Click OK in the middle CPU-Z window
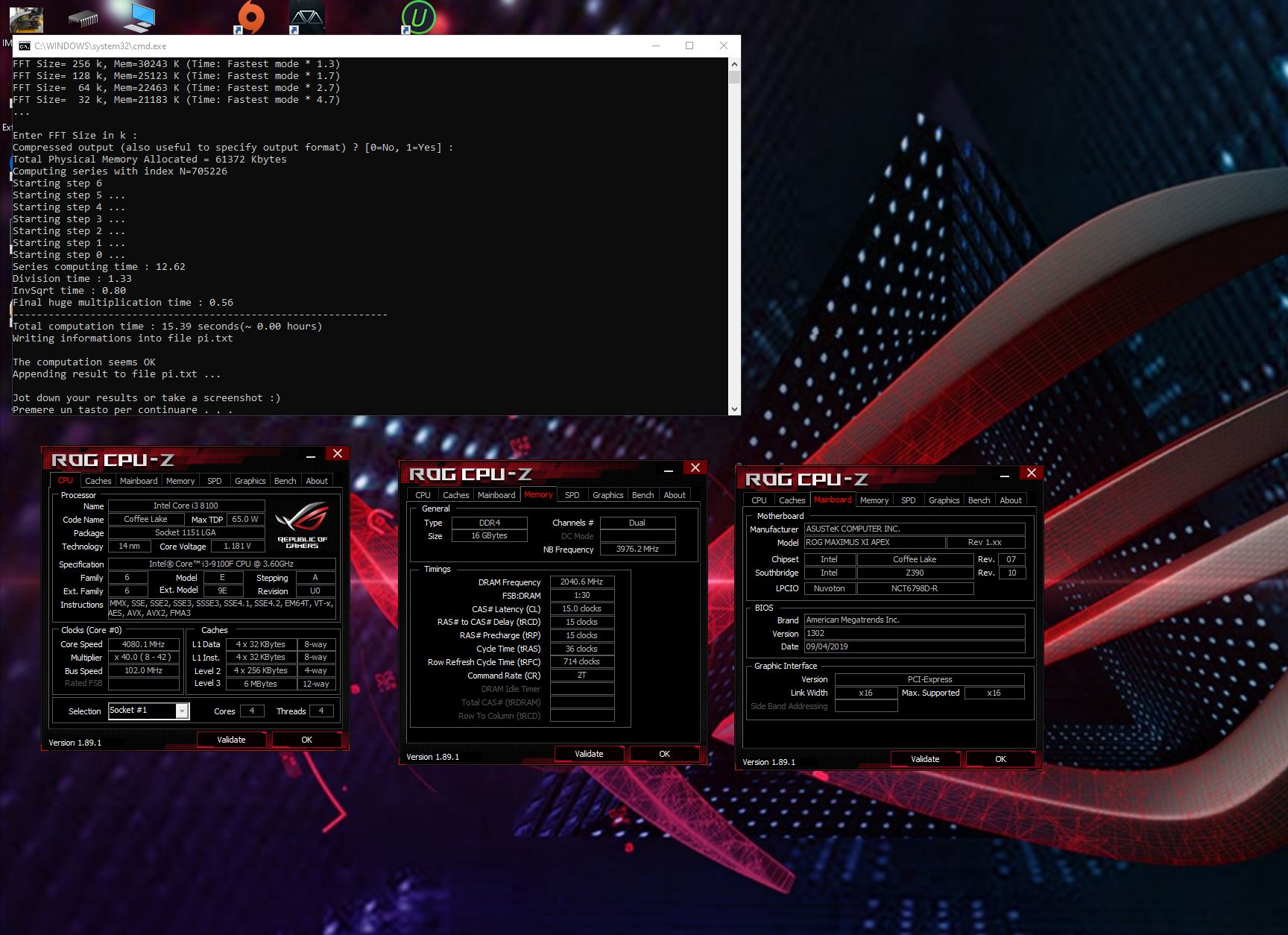Viewport: 1288px width, 935px height. coord(664,754)
